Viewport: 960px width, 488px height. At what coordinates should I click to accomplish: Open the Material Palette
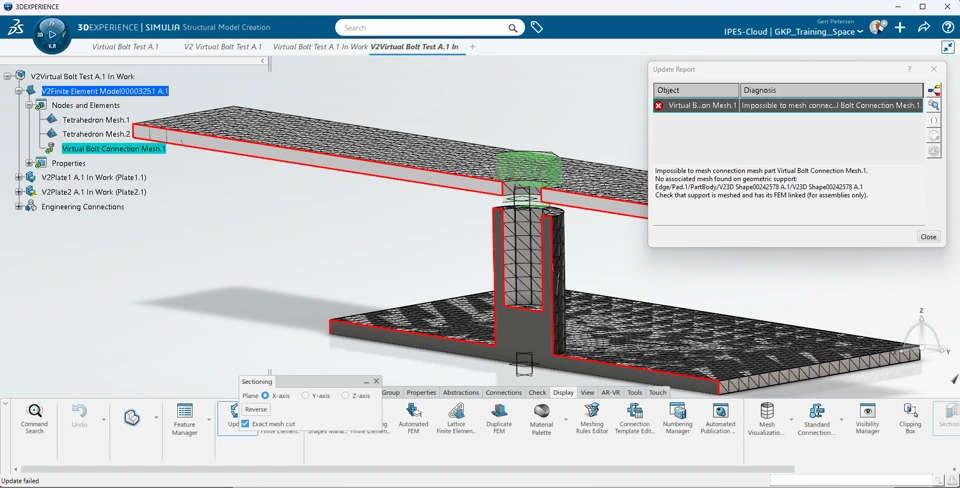point(541,419)
